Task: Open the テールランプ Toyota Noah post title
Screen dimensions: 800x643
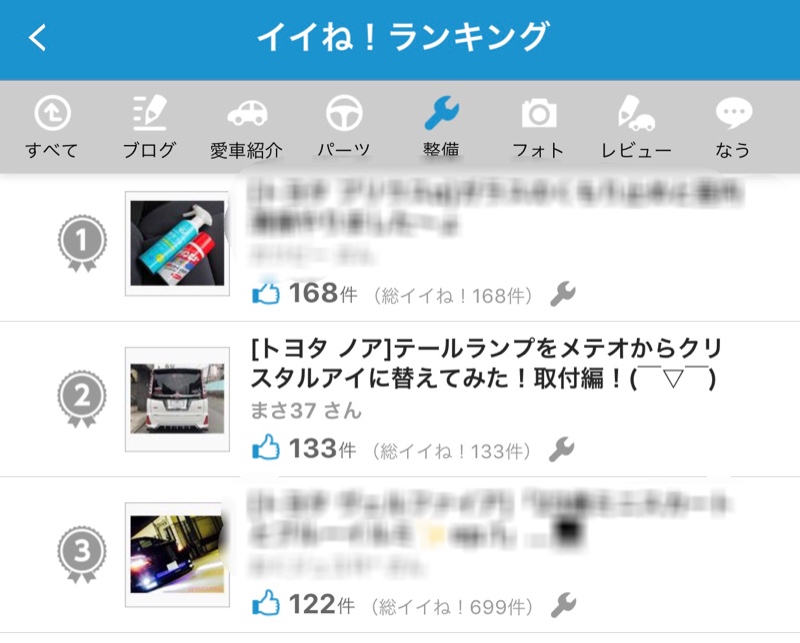Action: pyautogui.click(x=486, y=363)
